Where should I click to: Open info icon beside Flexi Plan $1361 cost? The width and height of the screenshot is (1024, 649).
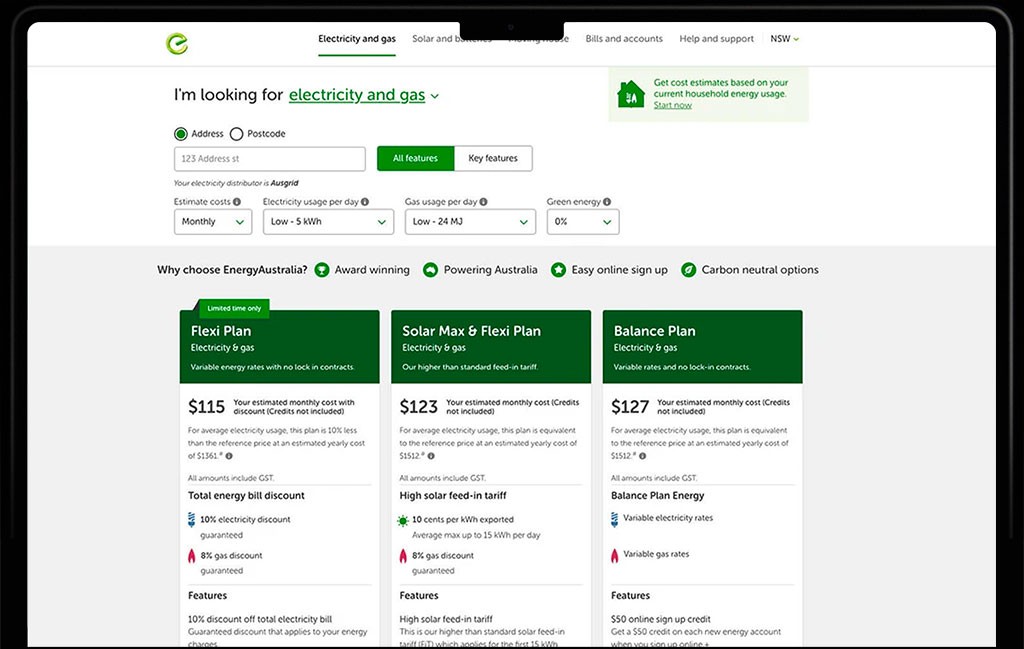click(x=229, y=456)
